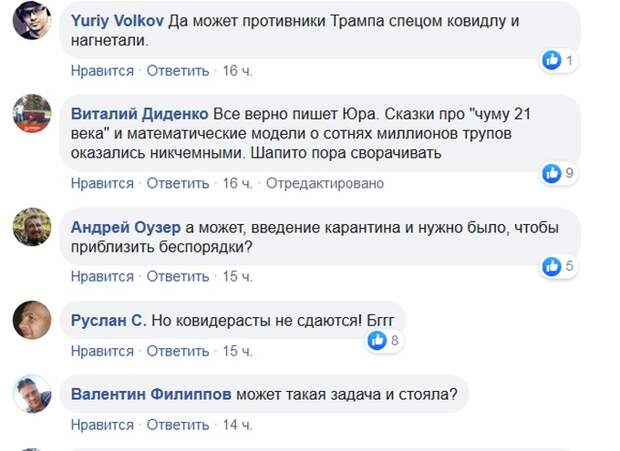Open Руслан С.'s avatar image
The width and height of the screenshot is (620, 451).
coord(32,320)
